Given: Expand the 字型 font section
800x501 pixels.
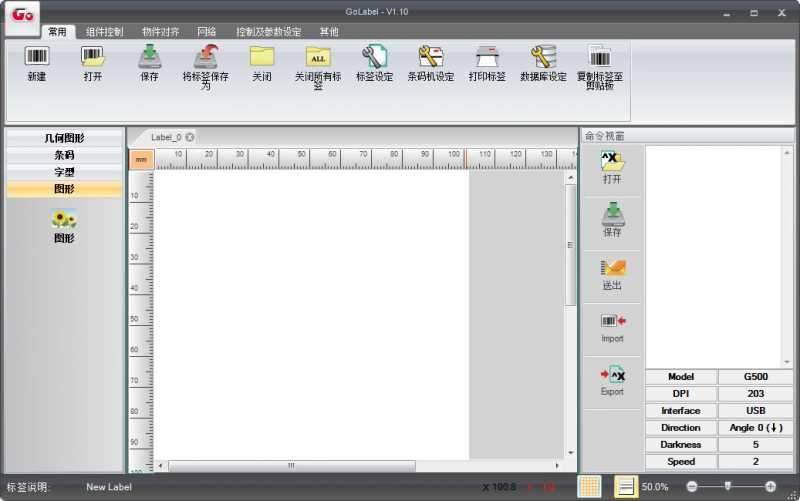Looking at the screenshot, I should (x=64, y=172).
